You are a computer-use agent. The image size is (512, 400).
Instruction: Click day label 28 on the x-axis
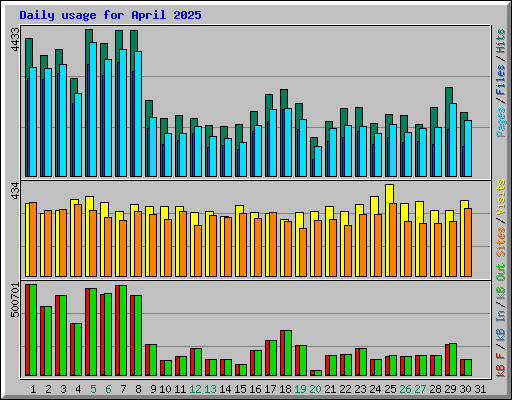[x=435, y=389]
